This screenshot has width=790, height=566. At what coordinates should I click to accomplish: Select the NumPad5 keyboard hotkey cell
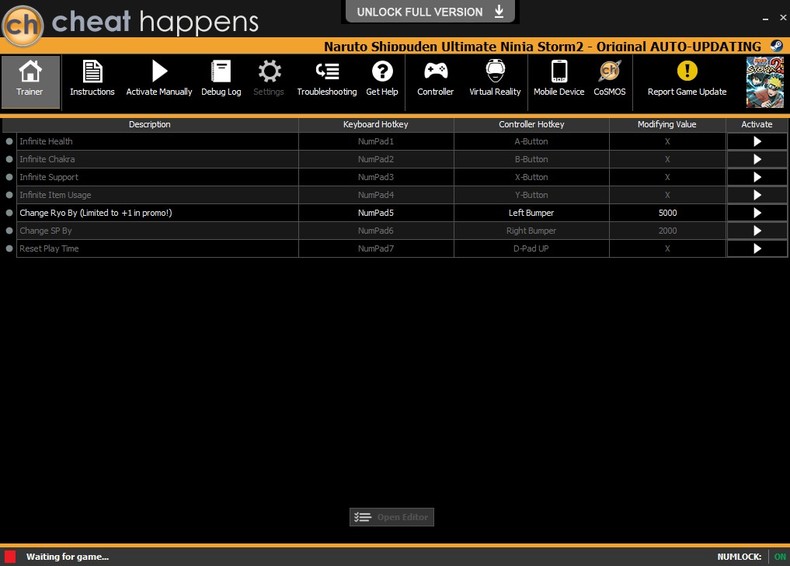tap(376, 213)
